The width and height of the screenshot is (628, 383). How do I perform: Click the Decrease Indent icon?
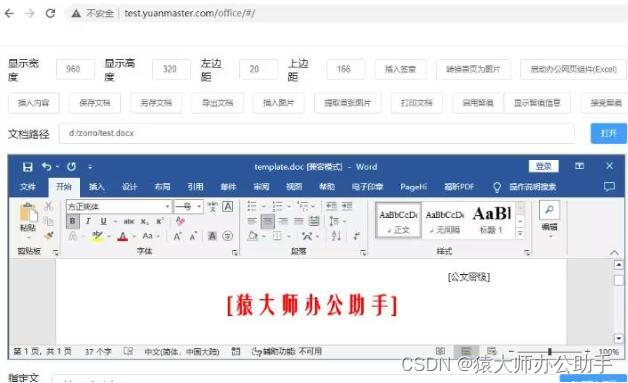coord(331,206)
